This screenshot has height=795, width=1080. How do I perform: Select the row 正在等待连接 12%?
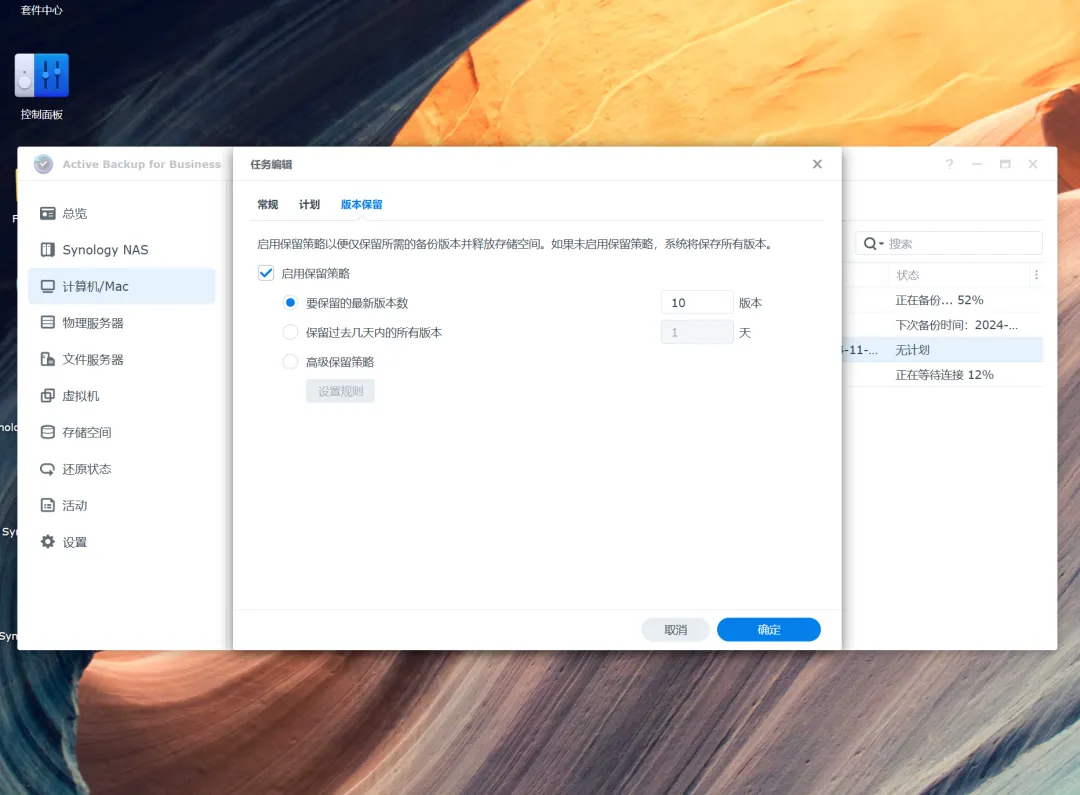942,375
